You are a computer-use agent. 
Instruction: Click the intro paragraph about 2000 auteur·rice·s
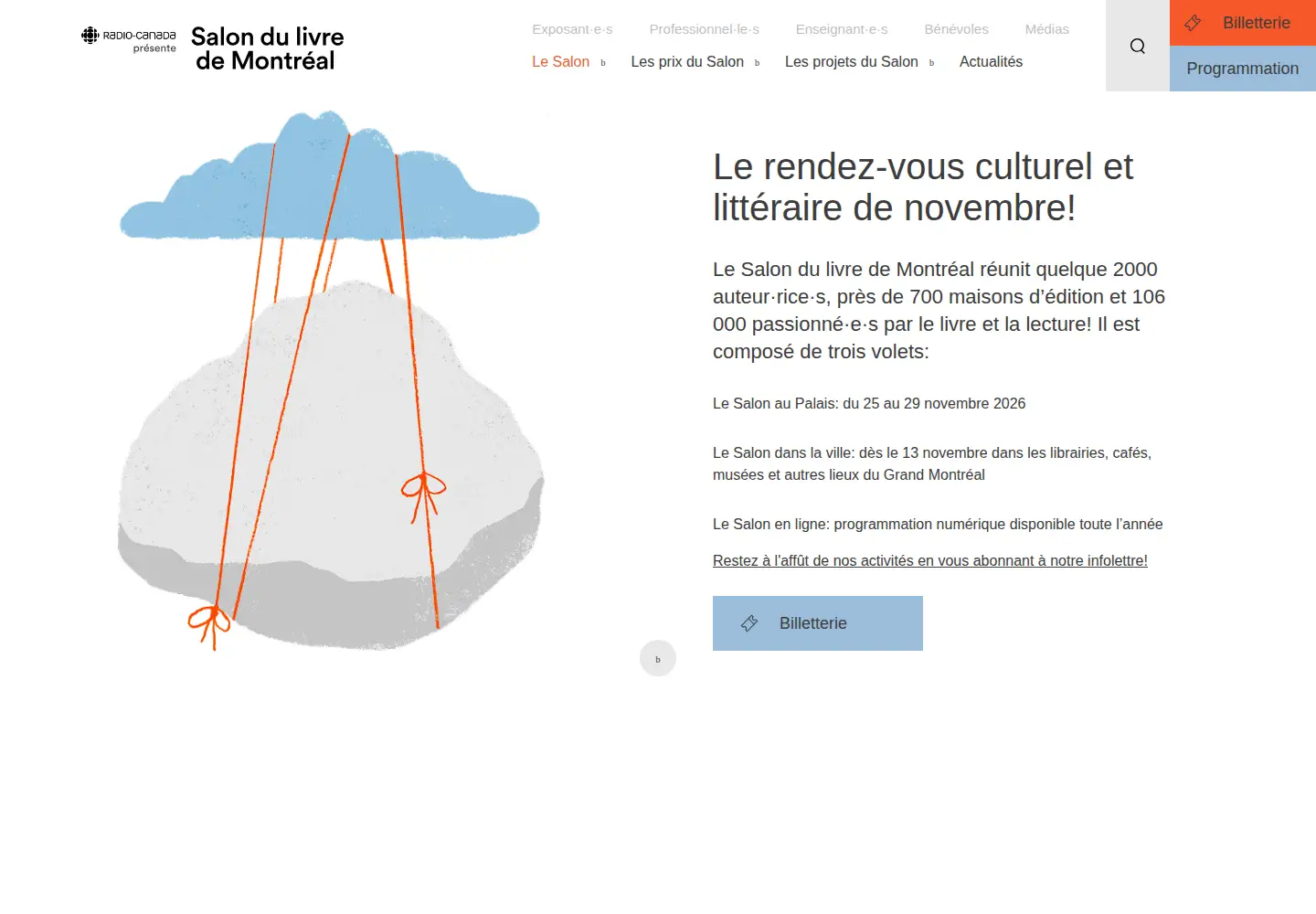(x=939, y=310)
